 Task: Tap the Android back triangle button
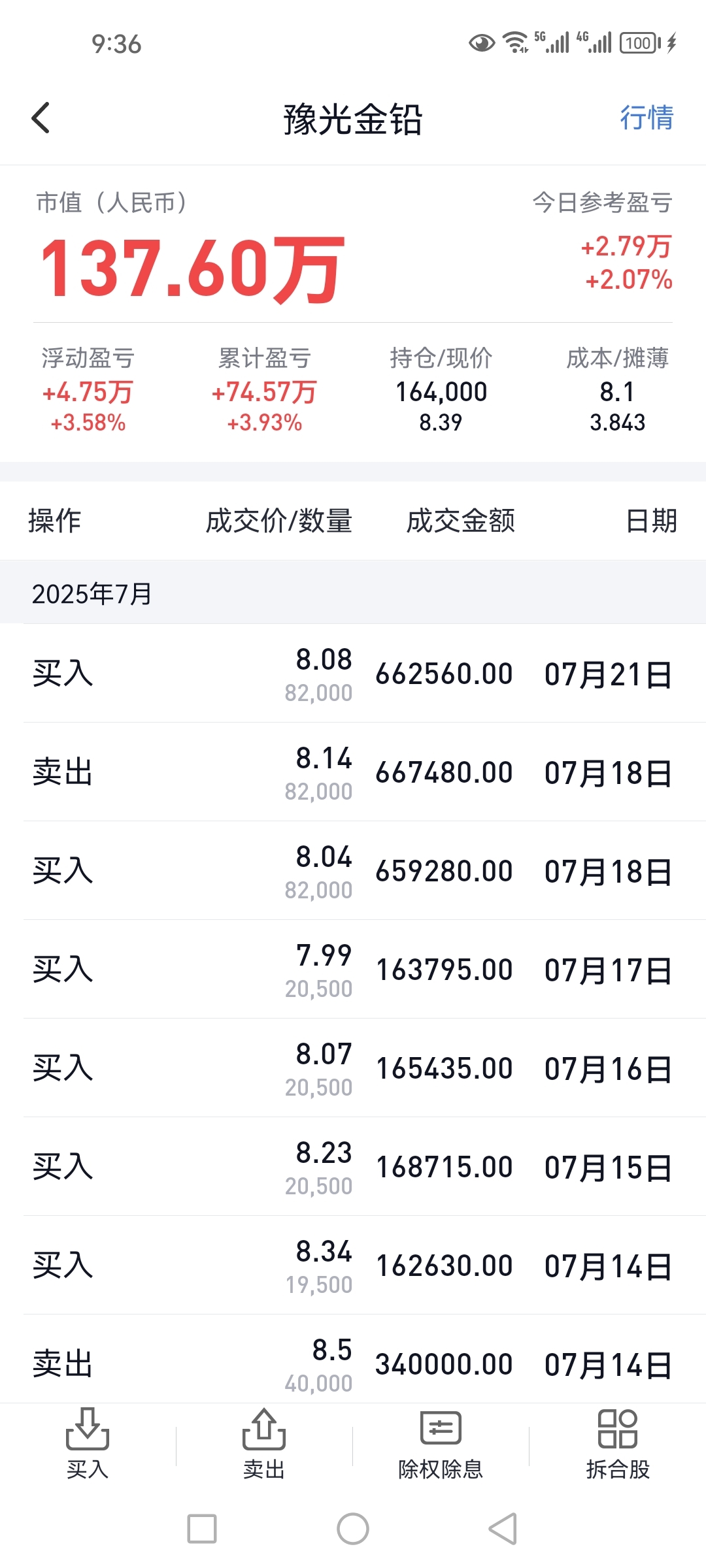coord(503,1529)
